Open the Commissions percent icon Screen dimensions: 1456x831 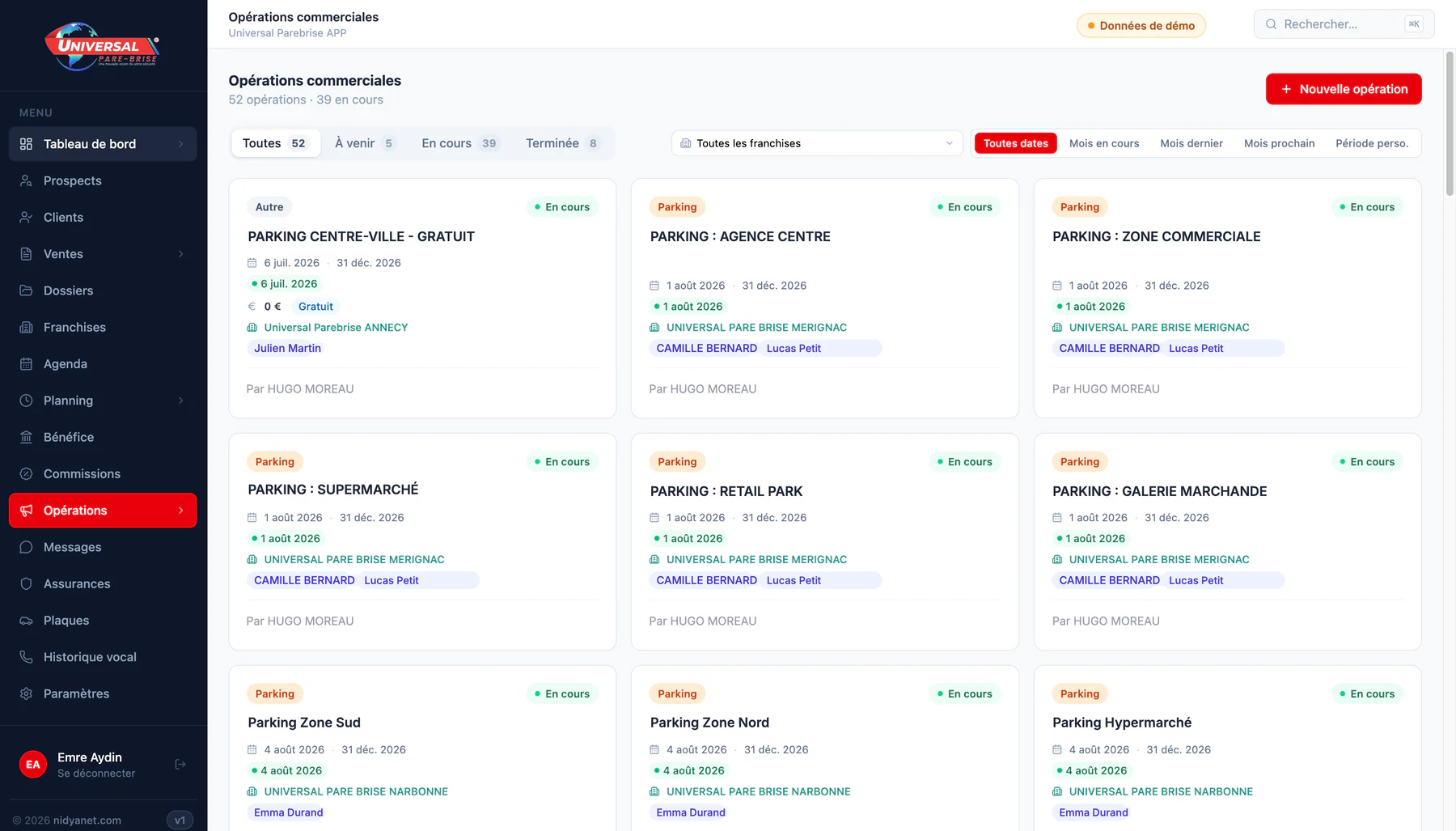26,473
